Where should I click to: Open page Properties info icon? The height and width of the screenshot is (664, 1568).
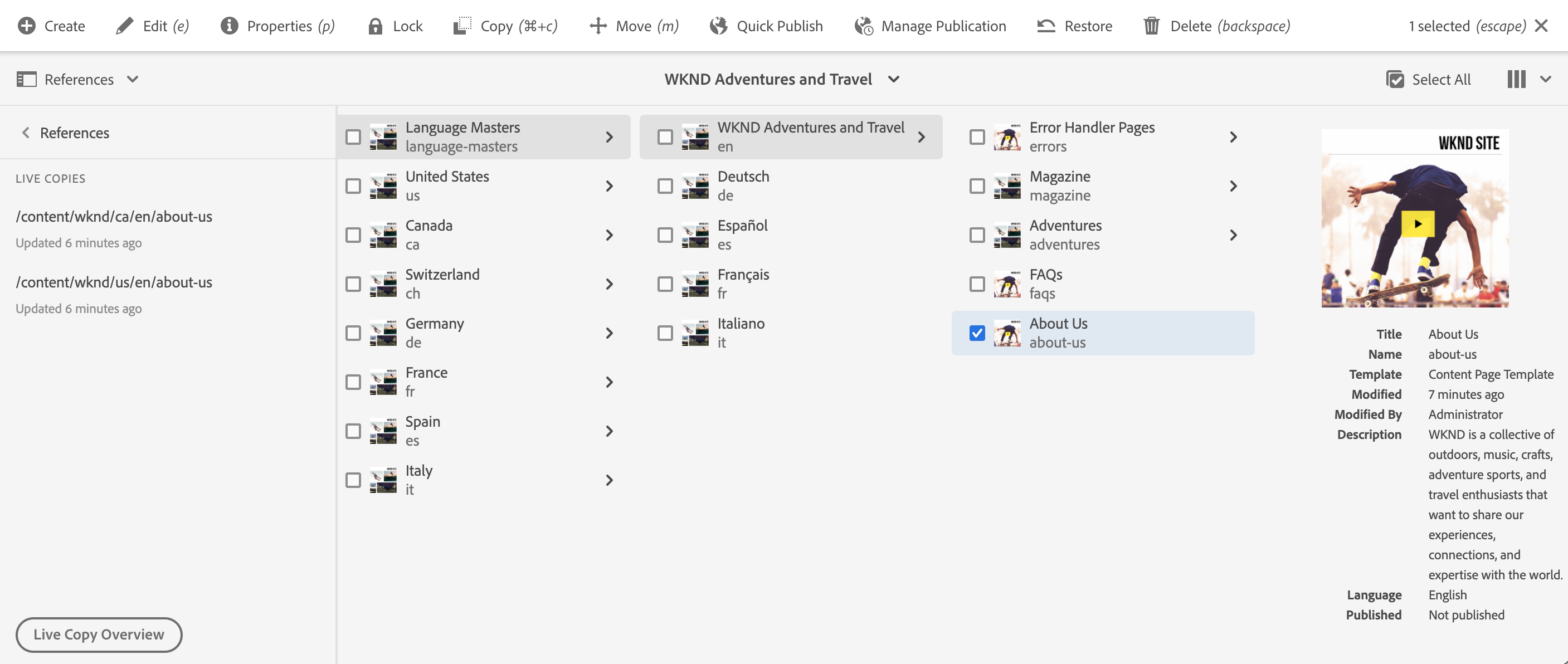click(229, 26)
